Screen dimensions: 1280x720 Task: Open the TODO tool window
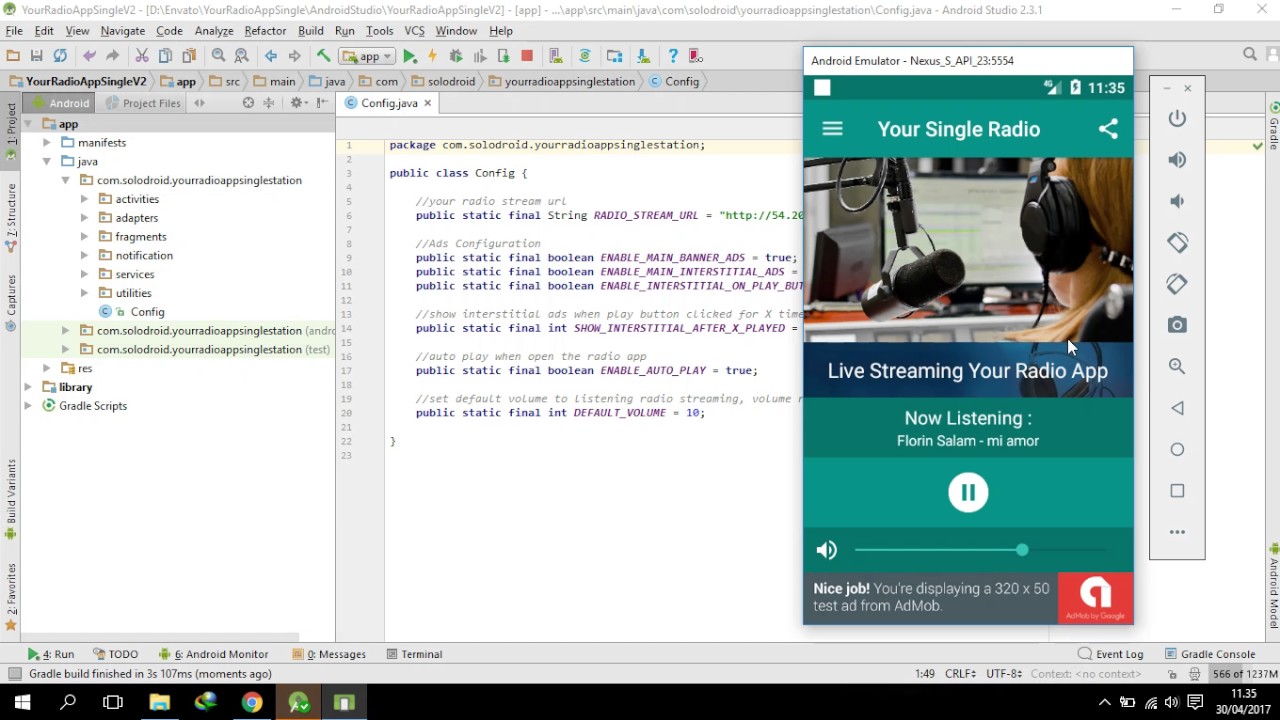pos(115,654)
